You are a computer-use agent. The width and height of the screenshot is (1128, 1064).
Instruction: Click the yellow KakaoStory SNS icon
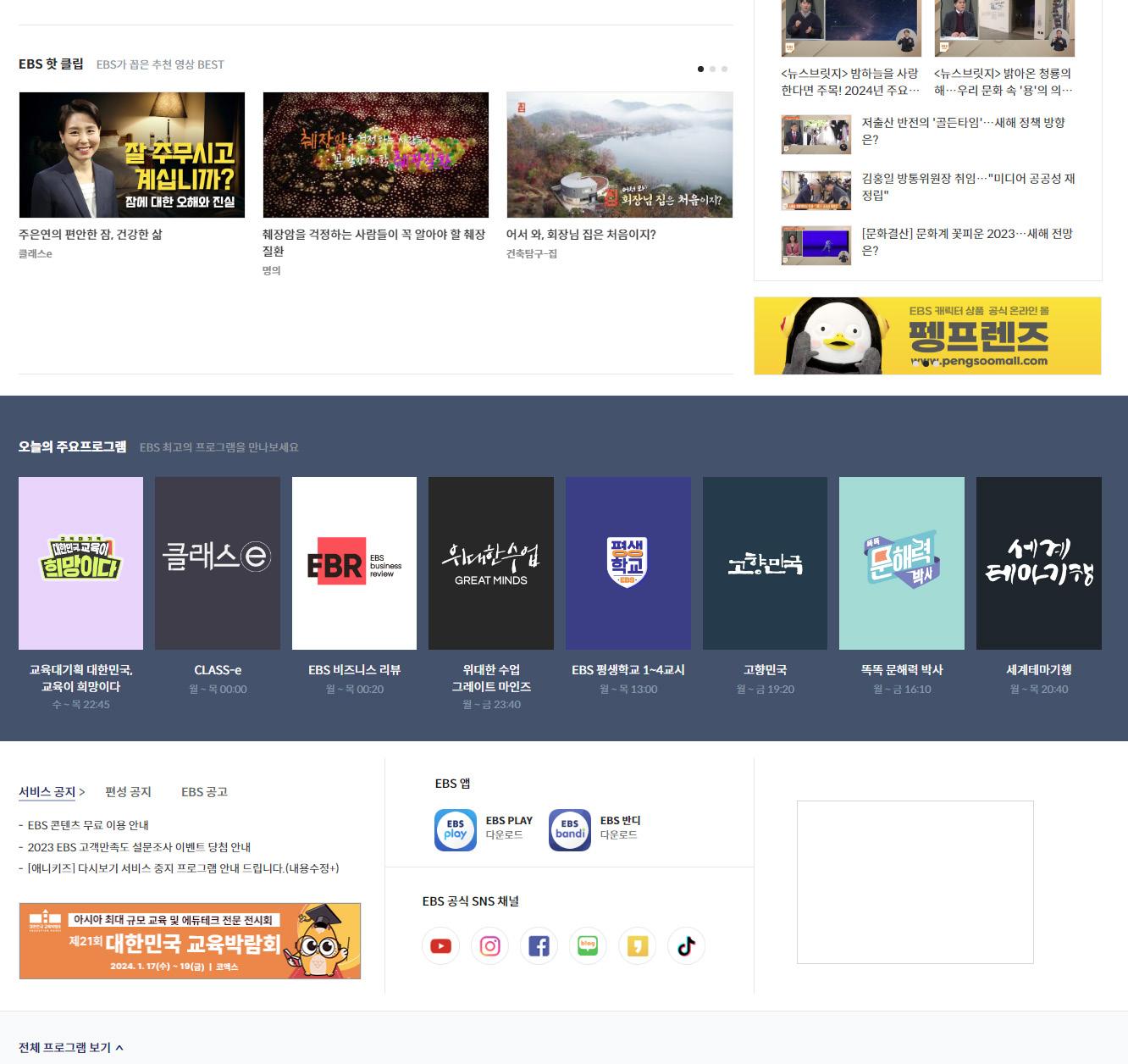point(637,946)
